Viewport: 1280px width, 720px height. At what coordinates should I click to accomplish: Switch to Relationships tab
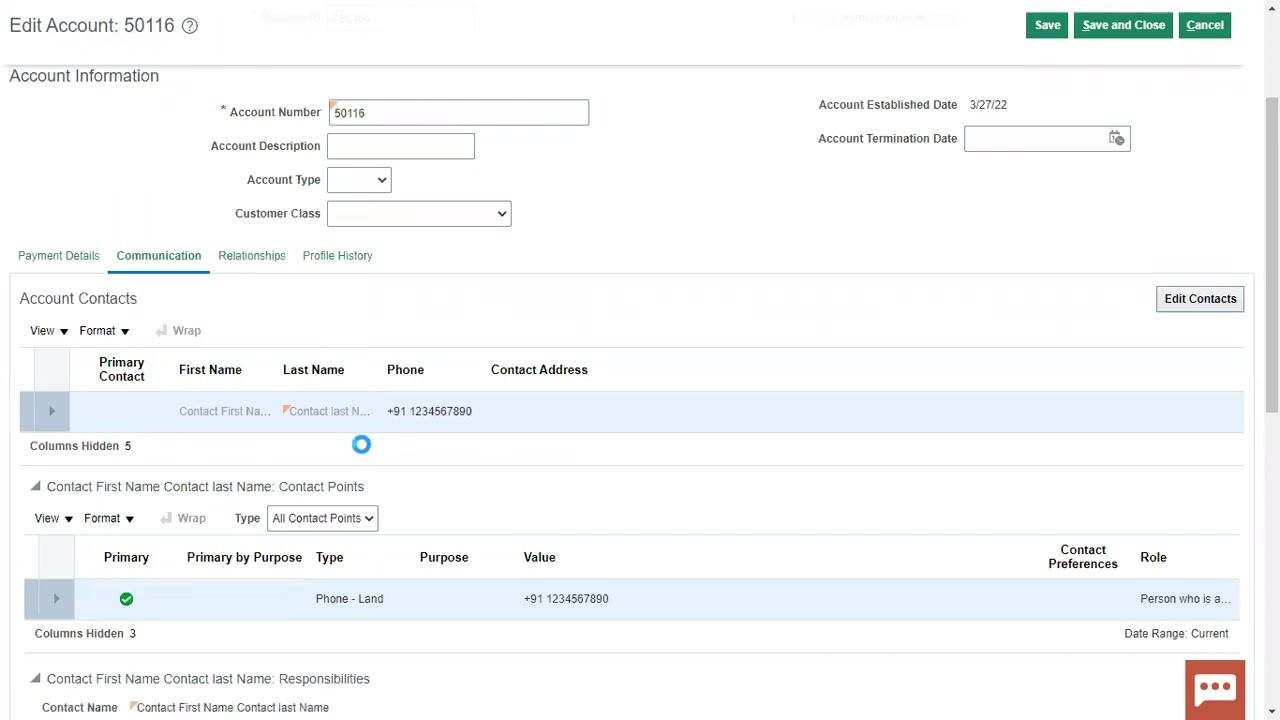pyautogui.click(x=252, y=256)
